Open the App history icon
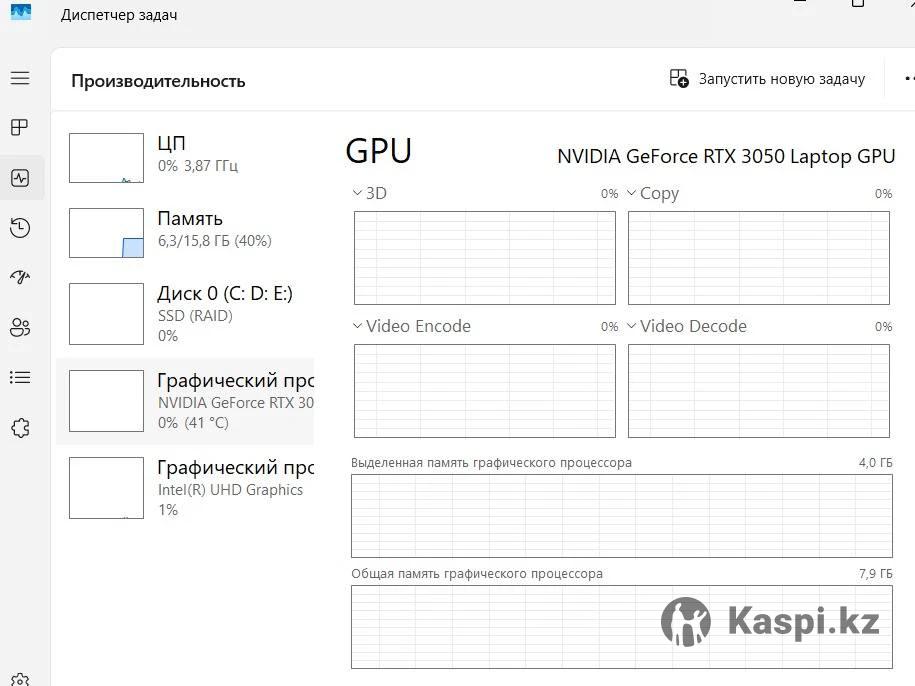 [20, 228]
